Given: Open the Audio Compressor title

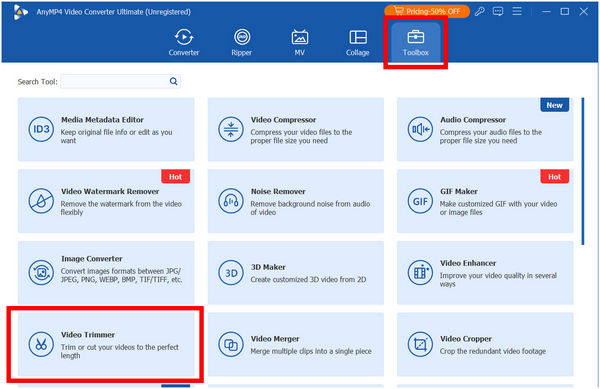Looking at the screenshot, I should (x=473, y=120).
